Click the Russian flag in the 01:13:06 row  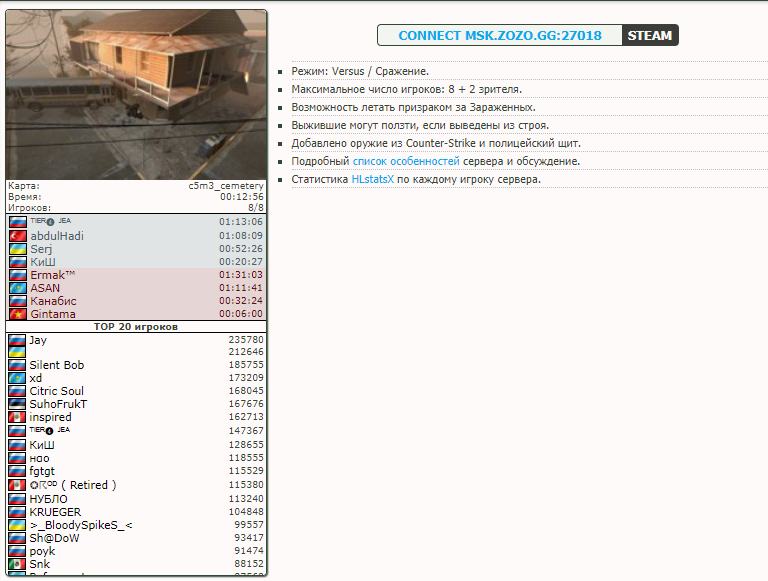coord(18,222)
